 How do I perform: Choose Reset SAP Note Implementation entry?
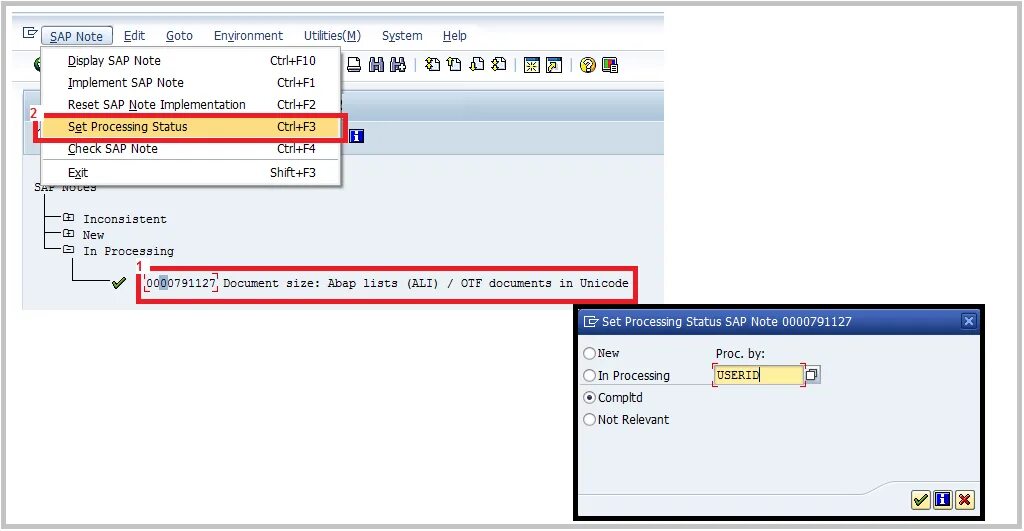point(191,105)
